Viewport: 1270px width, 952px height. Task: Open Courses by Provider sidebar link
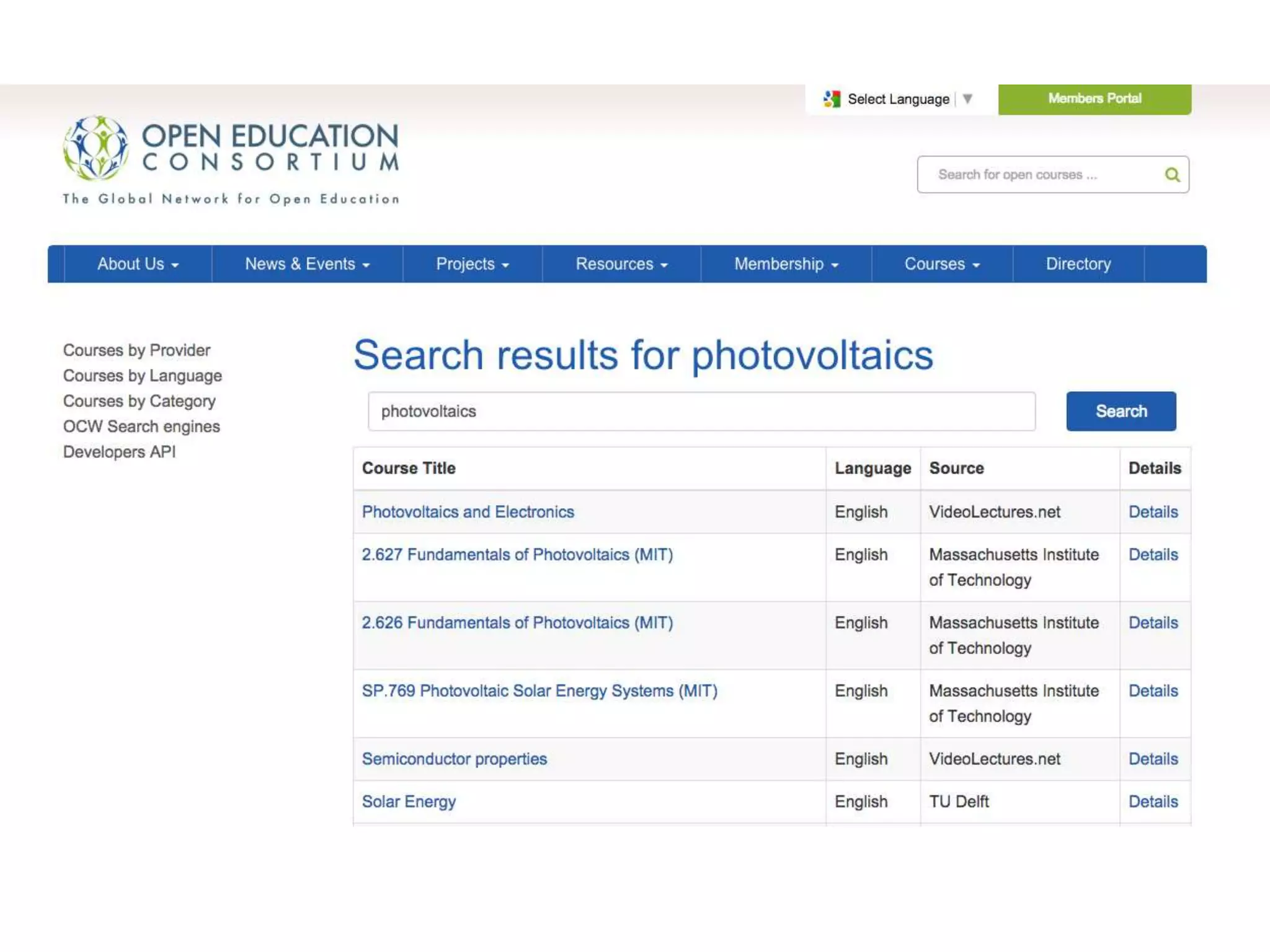point(136,350)
